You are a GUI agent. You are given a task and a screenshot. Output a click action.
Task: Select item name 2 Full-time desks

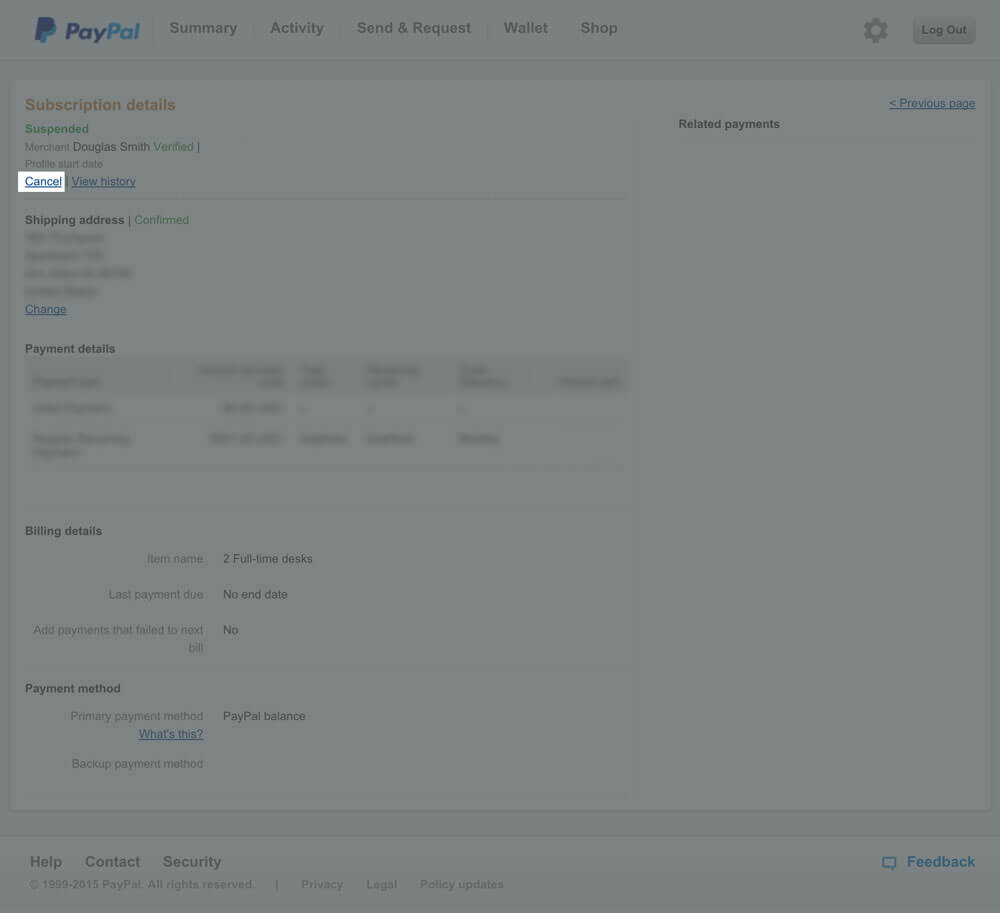268,559
